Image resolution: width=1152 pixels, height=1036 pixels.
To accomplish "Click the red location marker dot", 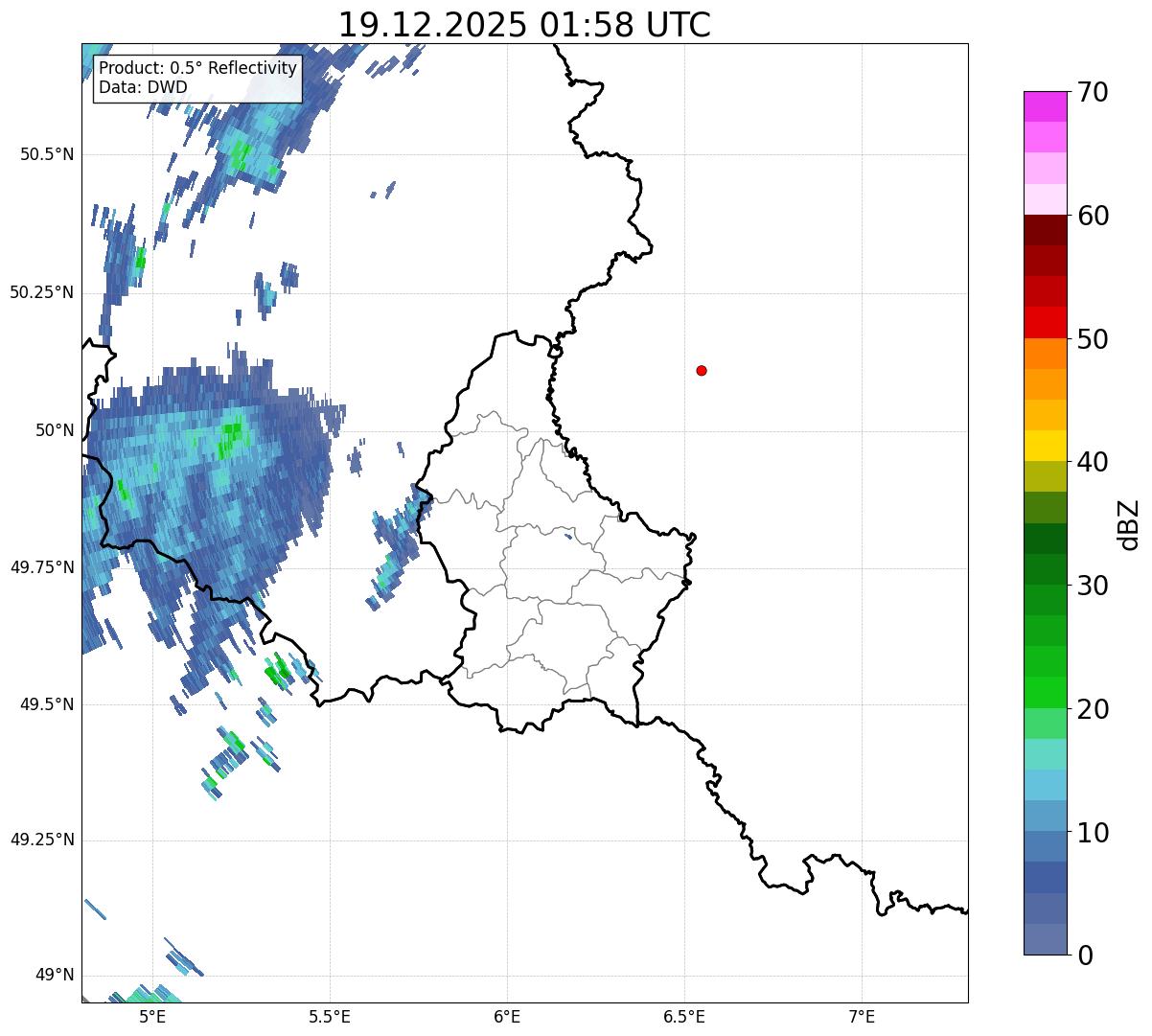I will 702,370.
